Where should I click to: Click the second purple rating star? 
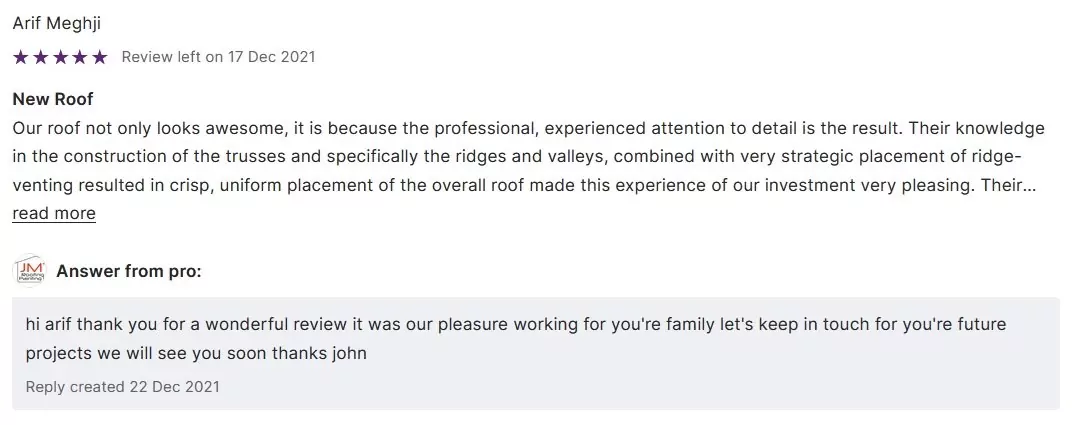40,57
